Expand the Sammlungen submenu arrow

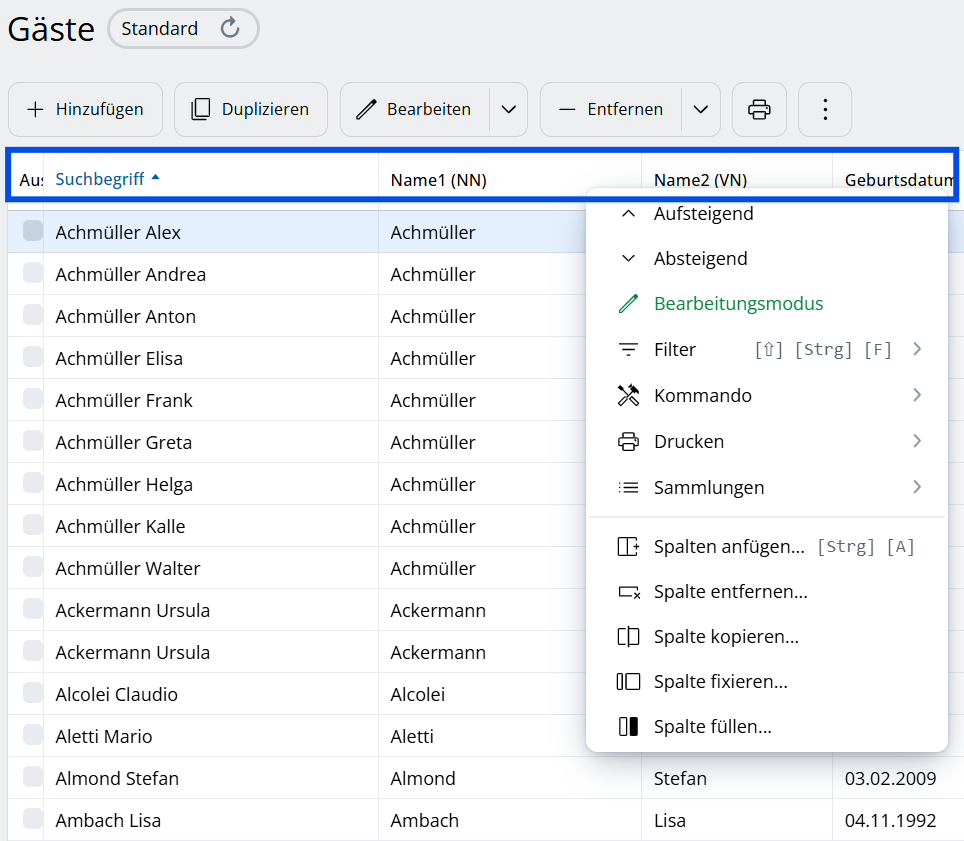pos(917,487)
